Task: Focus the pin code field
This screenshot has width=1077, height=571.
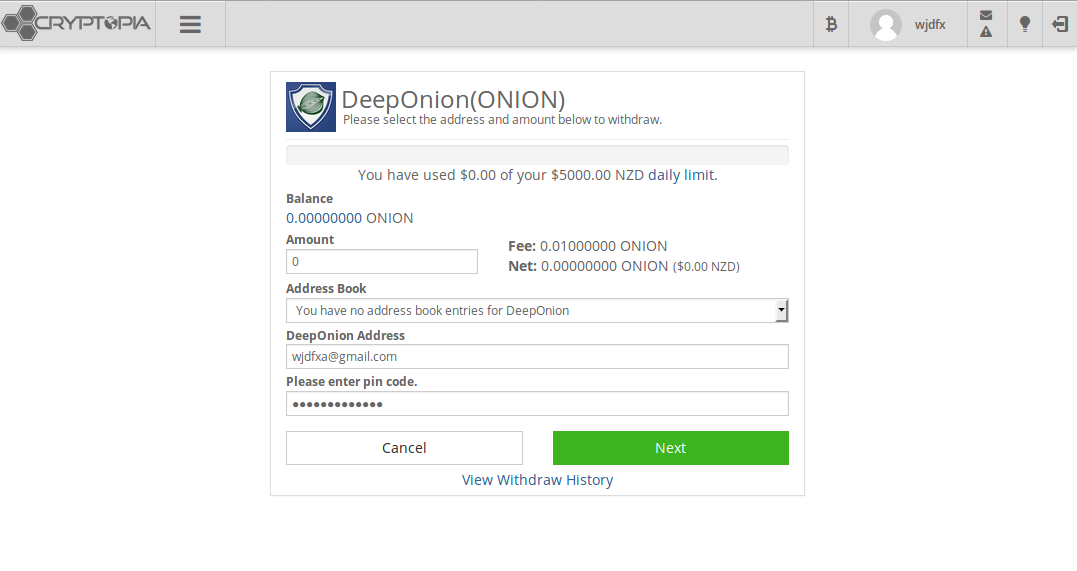Action: tap(537, 403)
